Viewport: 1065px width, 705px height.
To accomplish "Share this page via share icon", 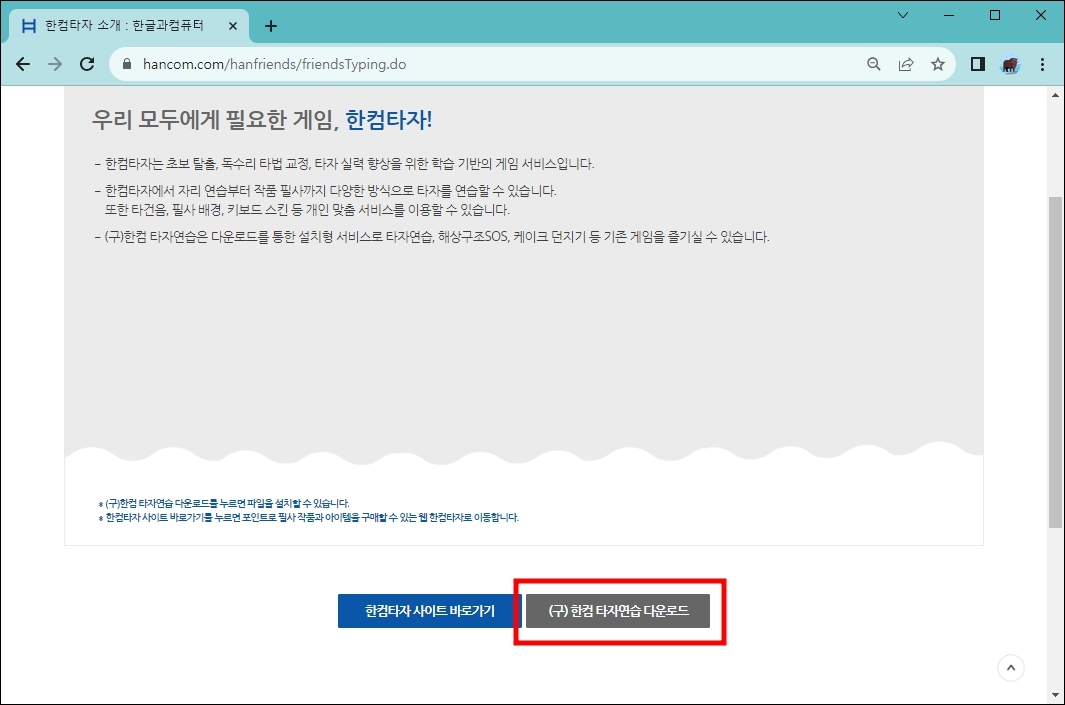I will click(905, 64).
